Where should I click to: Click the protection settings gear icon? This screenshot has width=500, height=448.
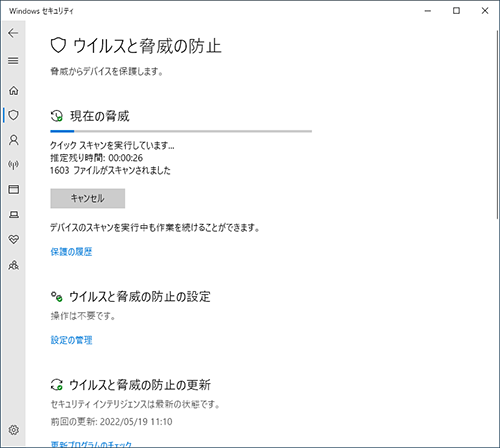(56, 296)
